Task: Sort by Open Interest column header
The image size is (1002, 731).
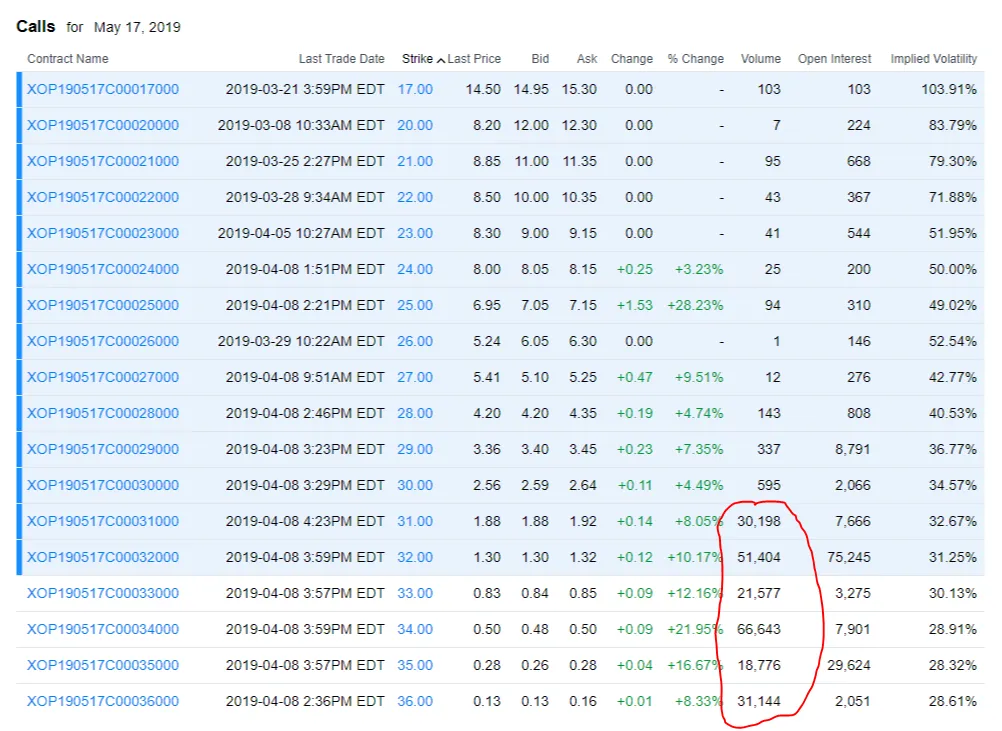Action: click(x=834, y=59)
